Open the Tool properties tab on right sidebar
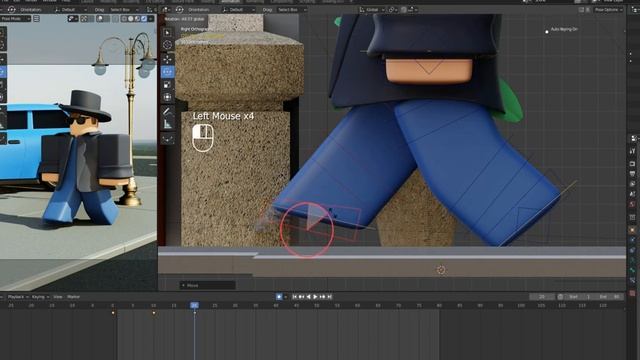640x360 pixels. (633, 151)
